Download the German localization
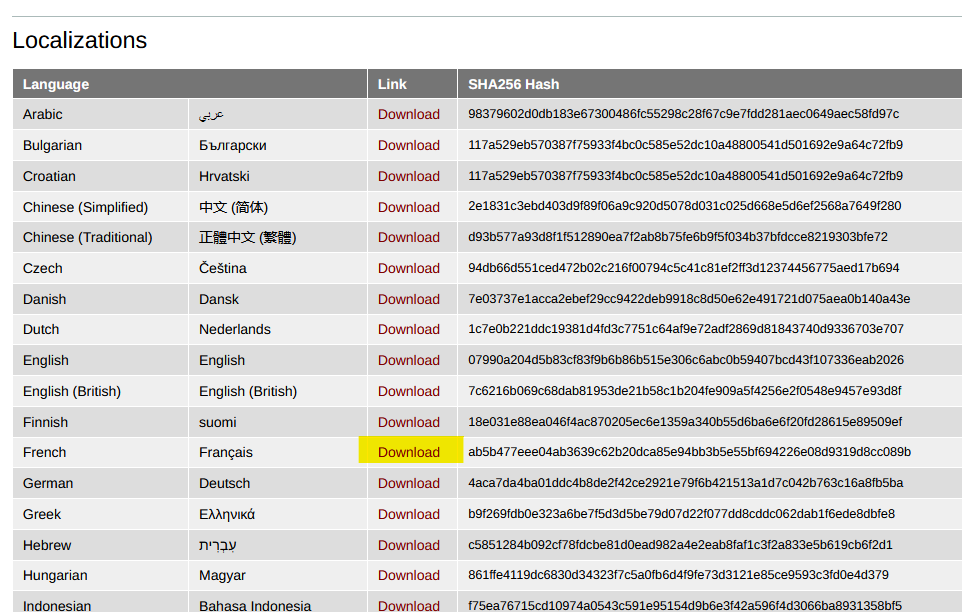962x612 pixels. [408, 483]
